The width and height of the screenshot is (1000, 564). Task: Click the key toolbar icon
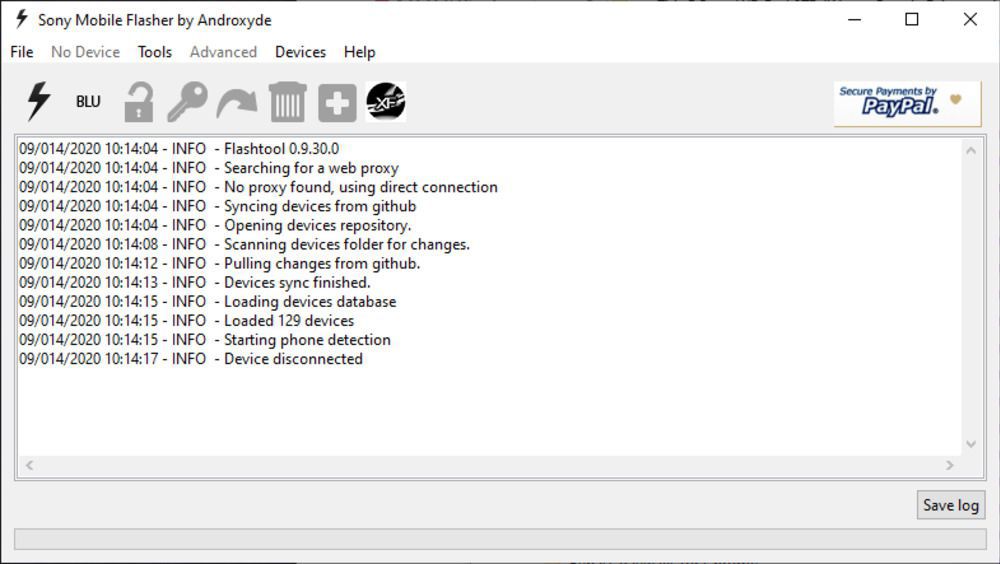tap(188, 101)
